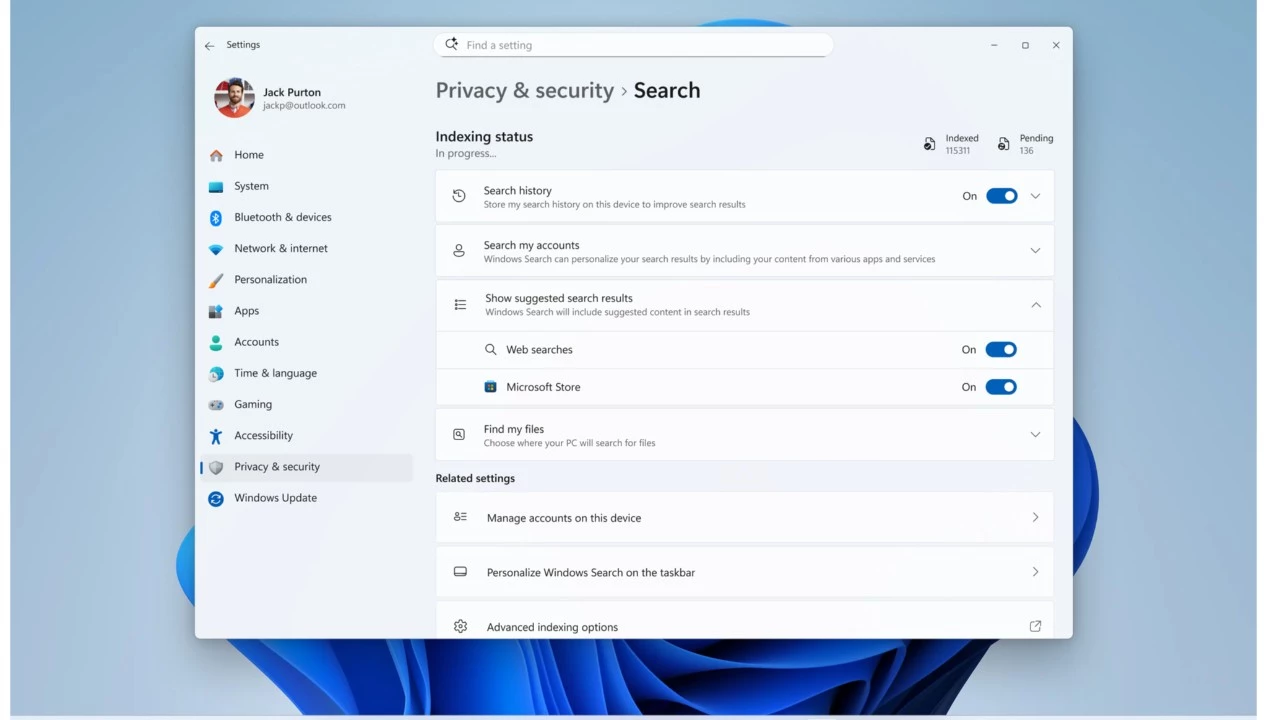This screenshot has width=1280, height=720.
Task: Click the Search my accounts person icon
Action: tap(459, 251)
